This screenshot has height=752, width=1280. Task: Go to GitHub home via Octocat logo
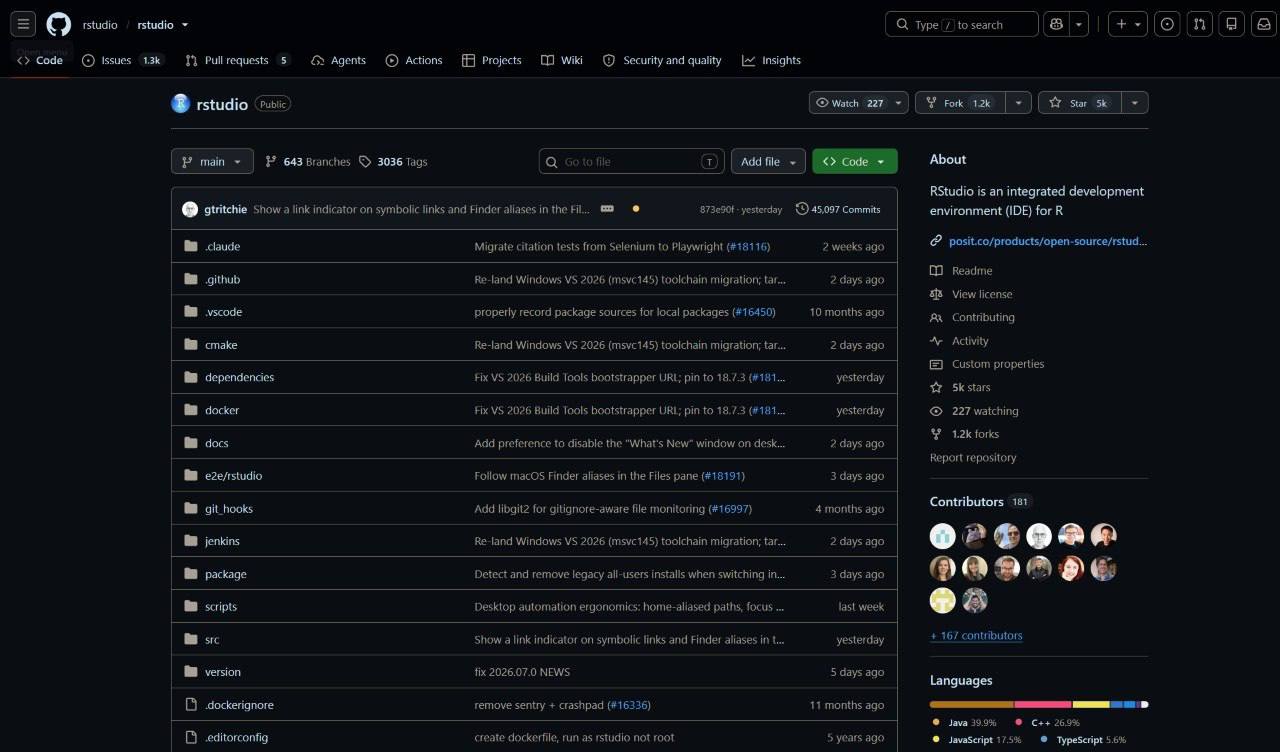59,24
